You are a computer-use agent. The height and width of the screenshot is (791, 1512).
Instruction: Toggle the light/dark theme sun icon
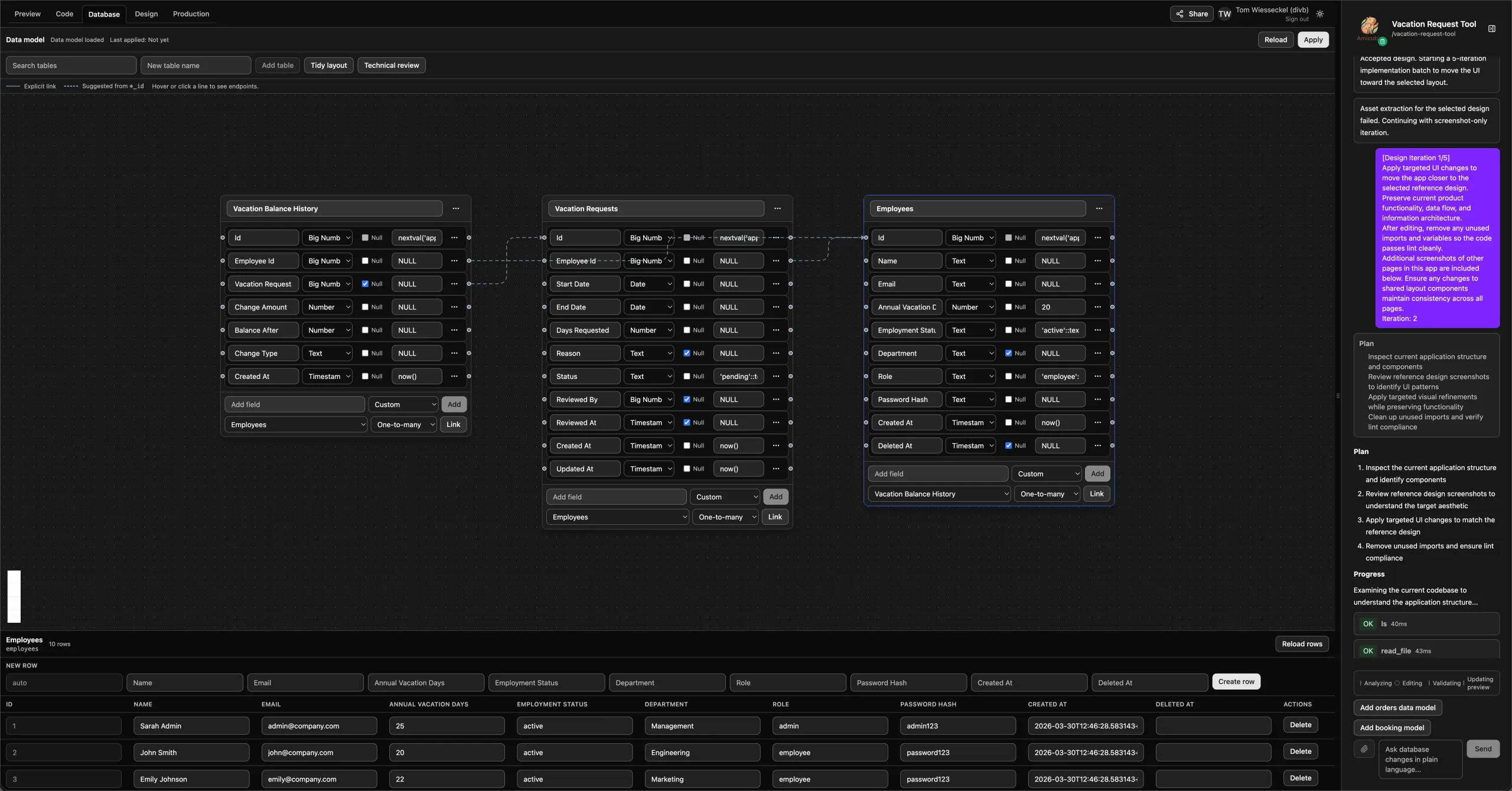pos(1320,14)
